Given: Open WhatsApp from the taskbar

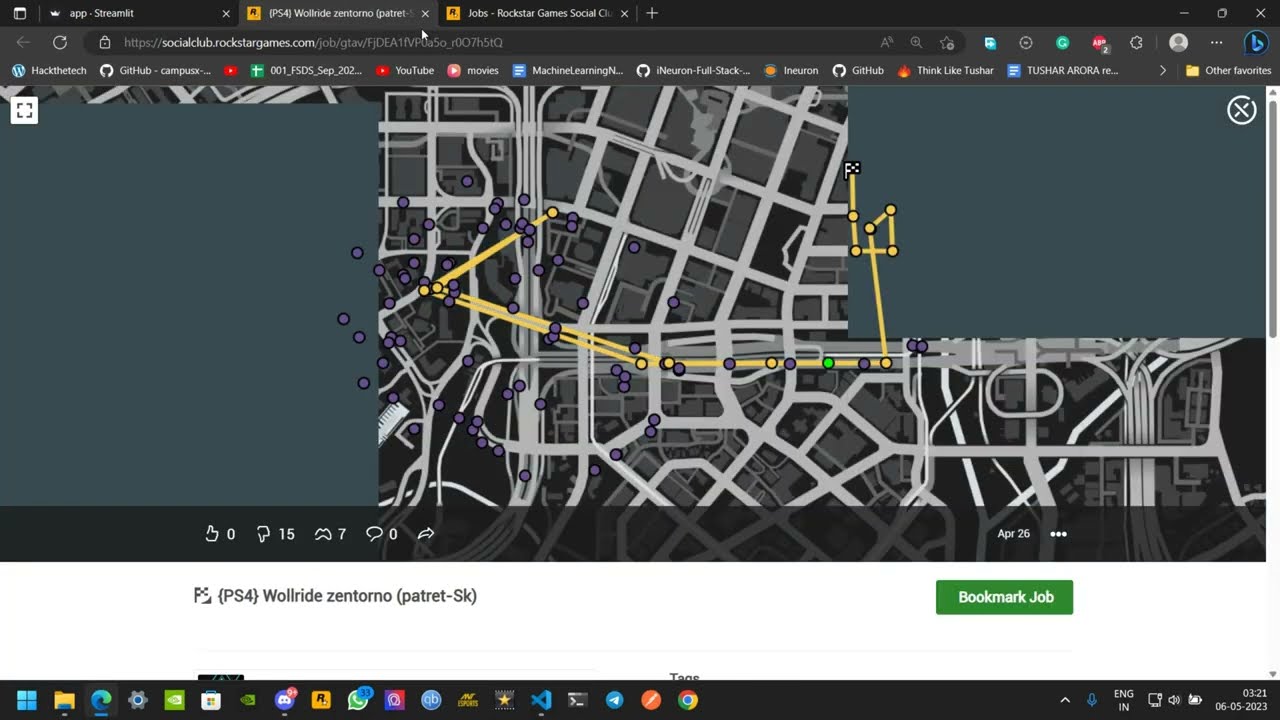Looking at the screenshot, I should (358, 700).
